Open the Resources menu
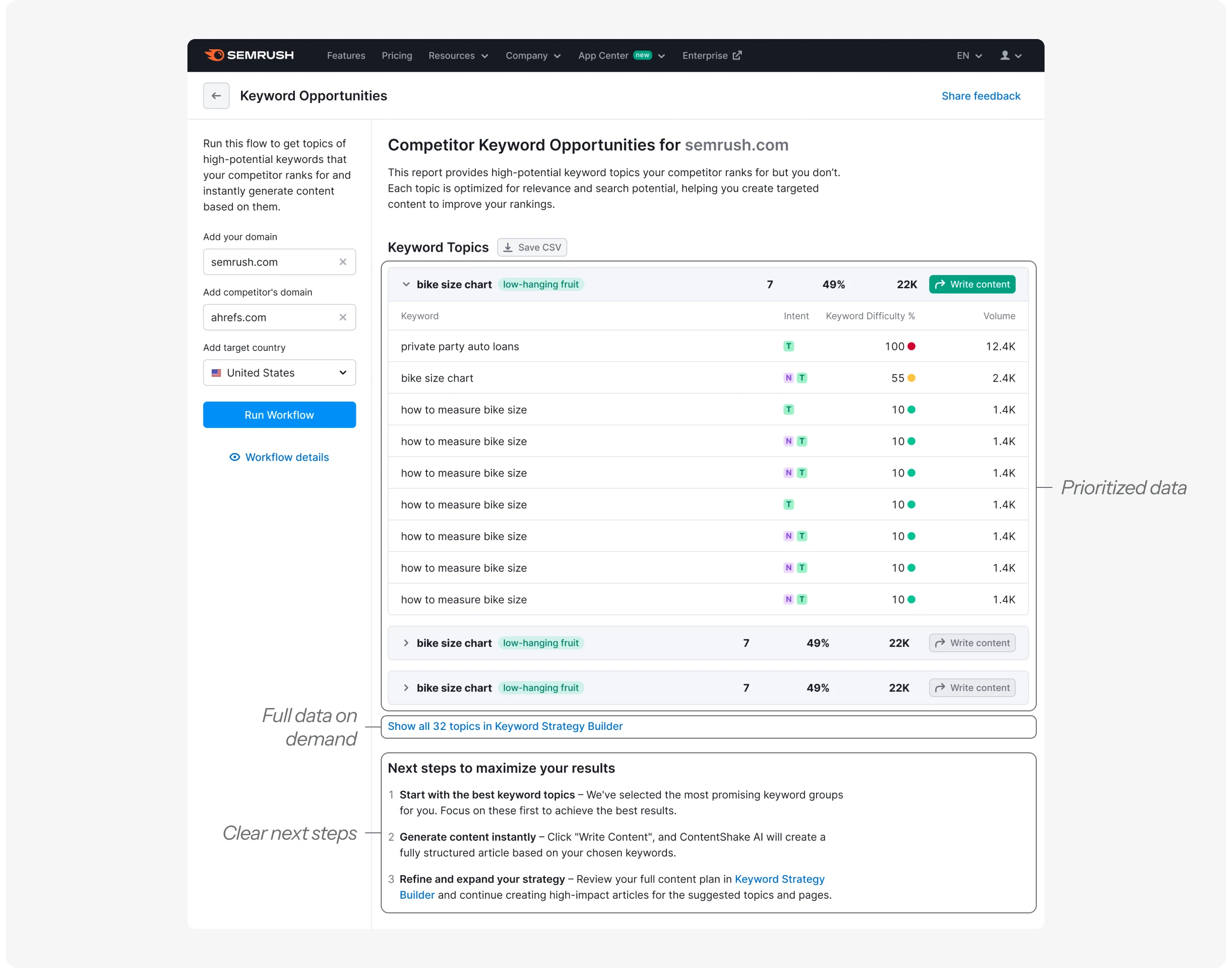The image size is (1232, 968). (458, 56)
